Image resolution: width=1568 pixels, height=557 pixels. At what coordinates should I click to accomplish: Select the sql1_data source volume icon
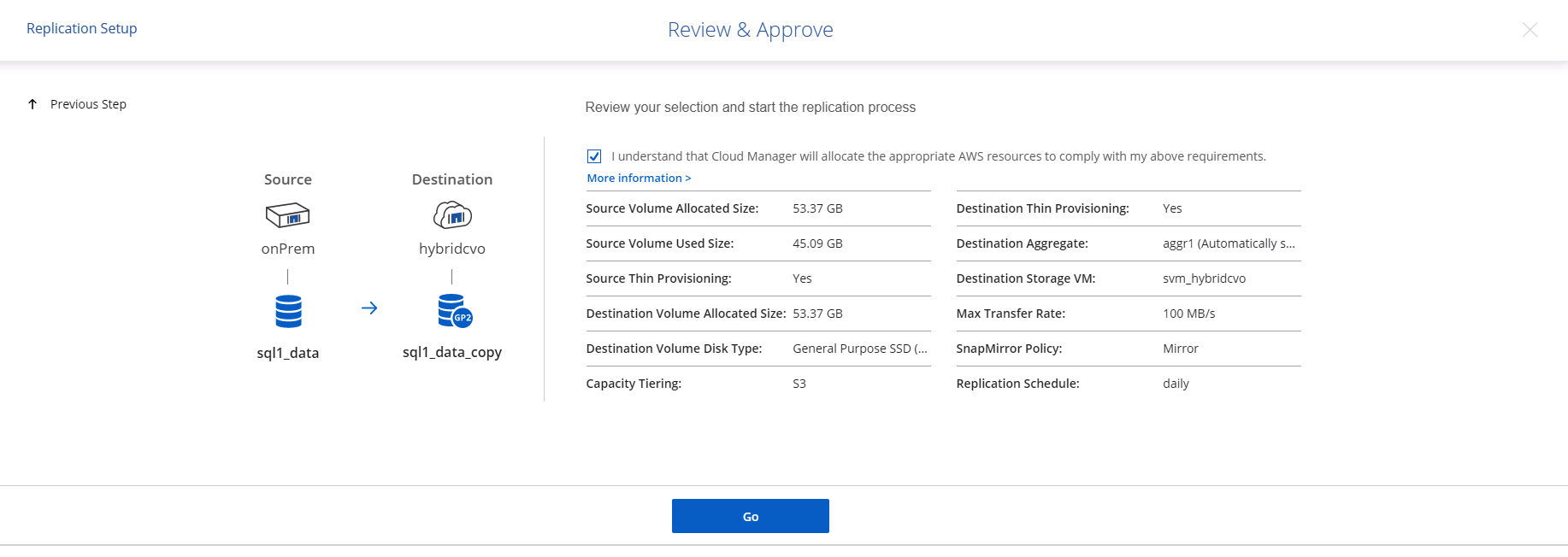click(288, 312)
